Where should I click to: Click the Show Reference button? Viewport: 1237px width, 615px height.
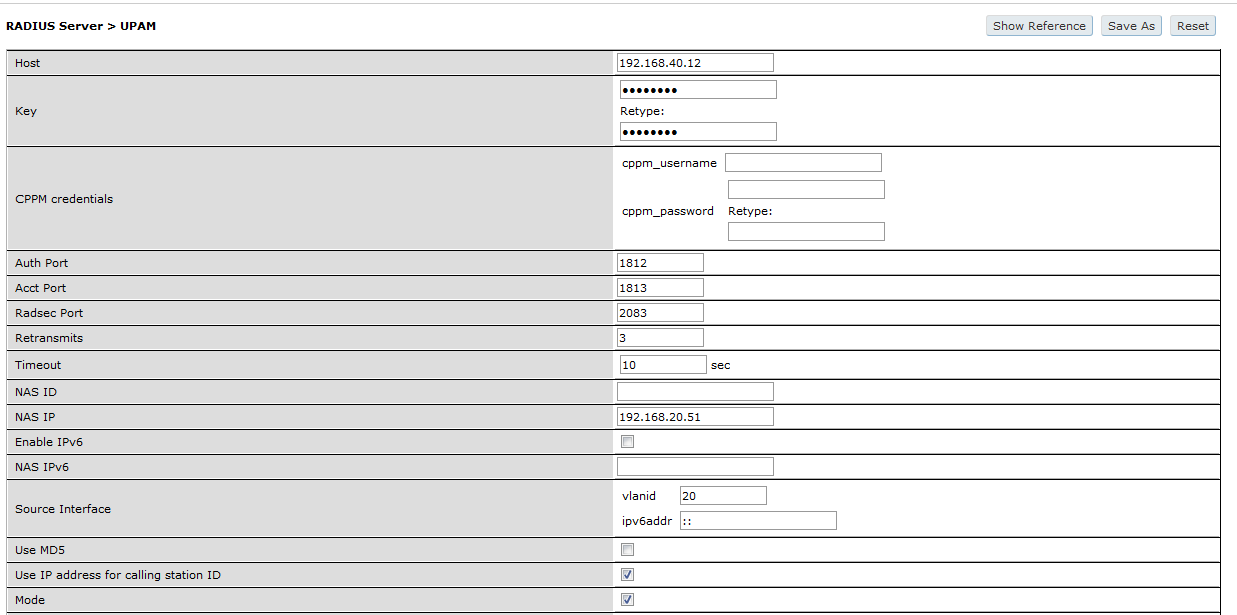pos(1039,26)
